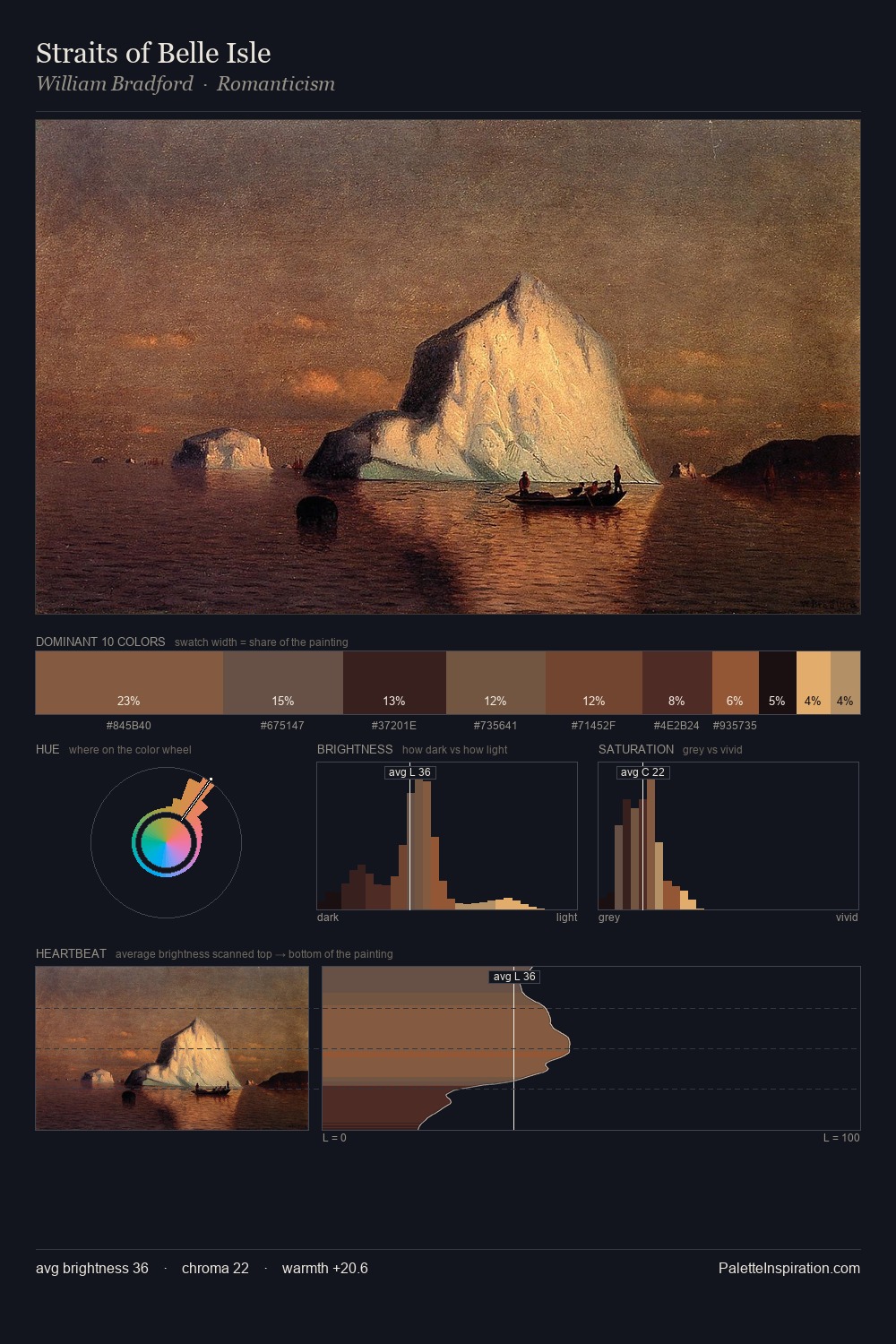
Task: Click the 'SATURATION' section heading
Action: [x=636, y=749]
